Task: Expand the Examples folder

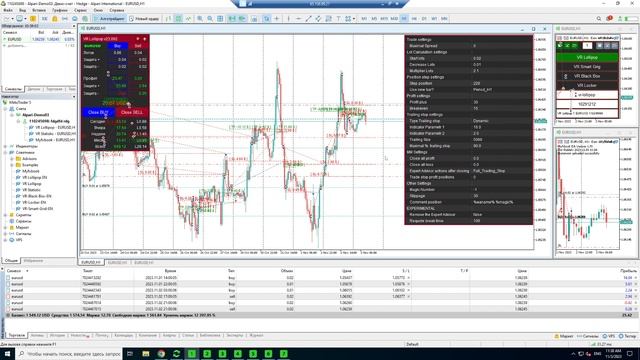Action: coord(12,165)
